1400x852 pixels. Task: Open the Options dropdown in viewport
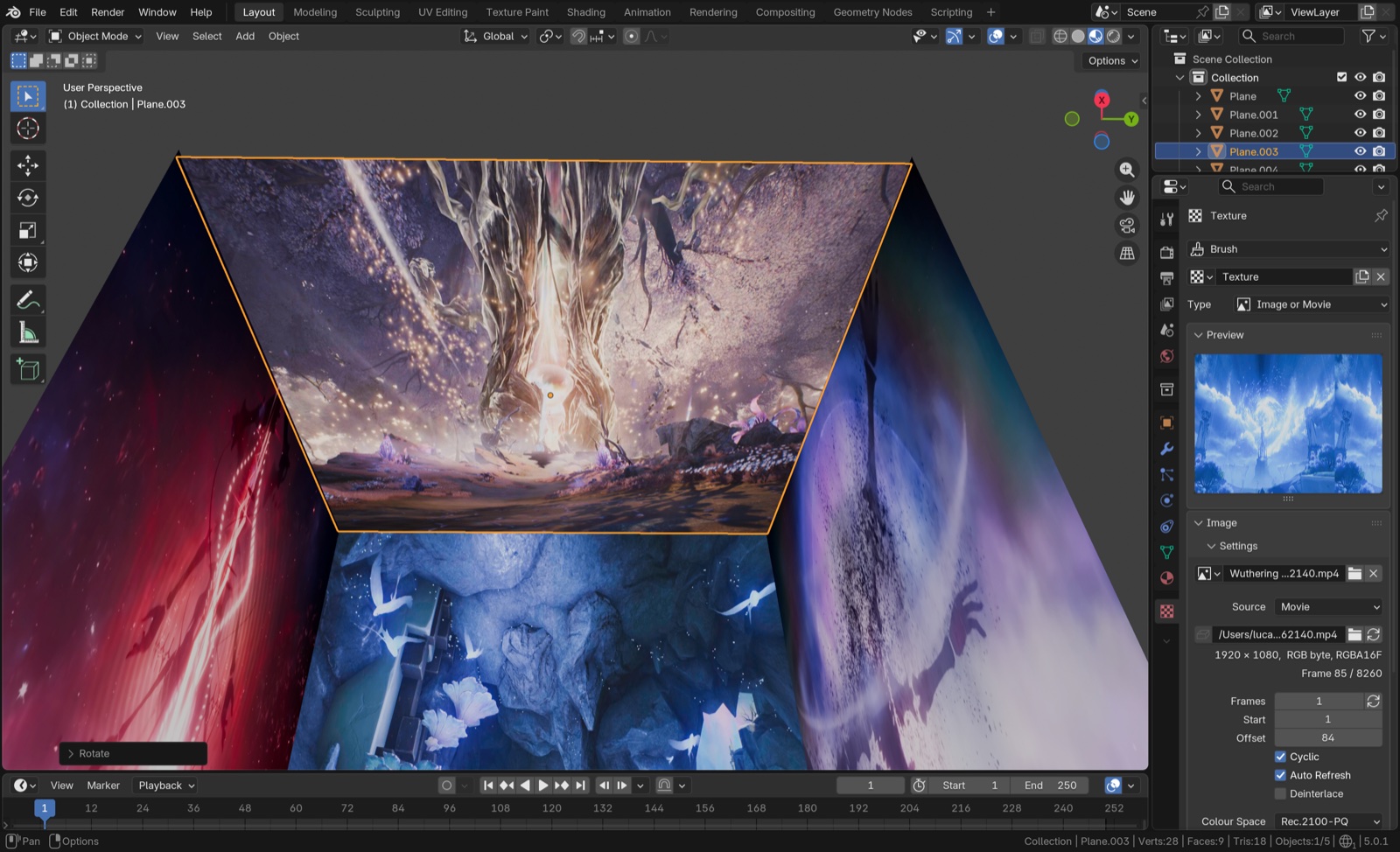click(1112, 60)
